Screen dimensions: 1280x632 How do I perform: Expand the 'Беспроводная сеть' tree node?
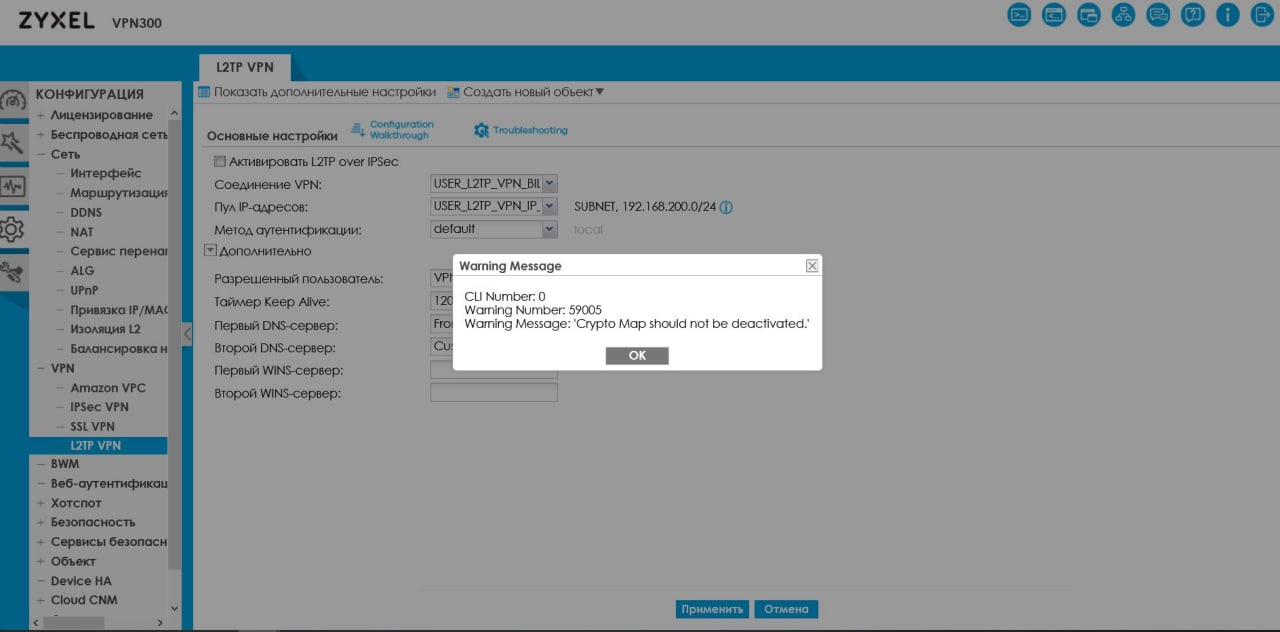(x=41, y=135)
